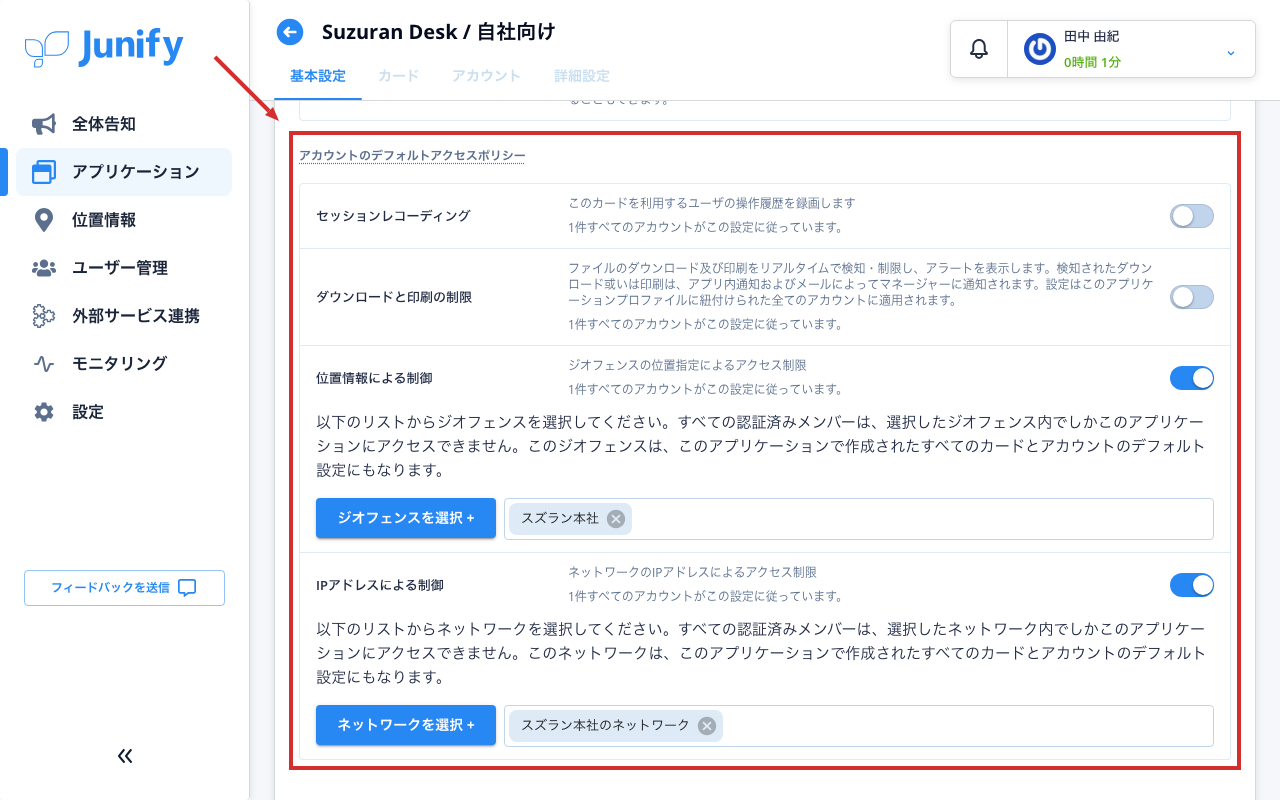Image resolution: width=1280 pixels, height=800 pixels.
Task: Click the network selection field
Action: pyautogui.click(x=859, y=726)
